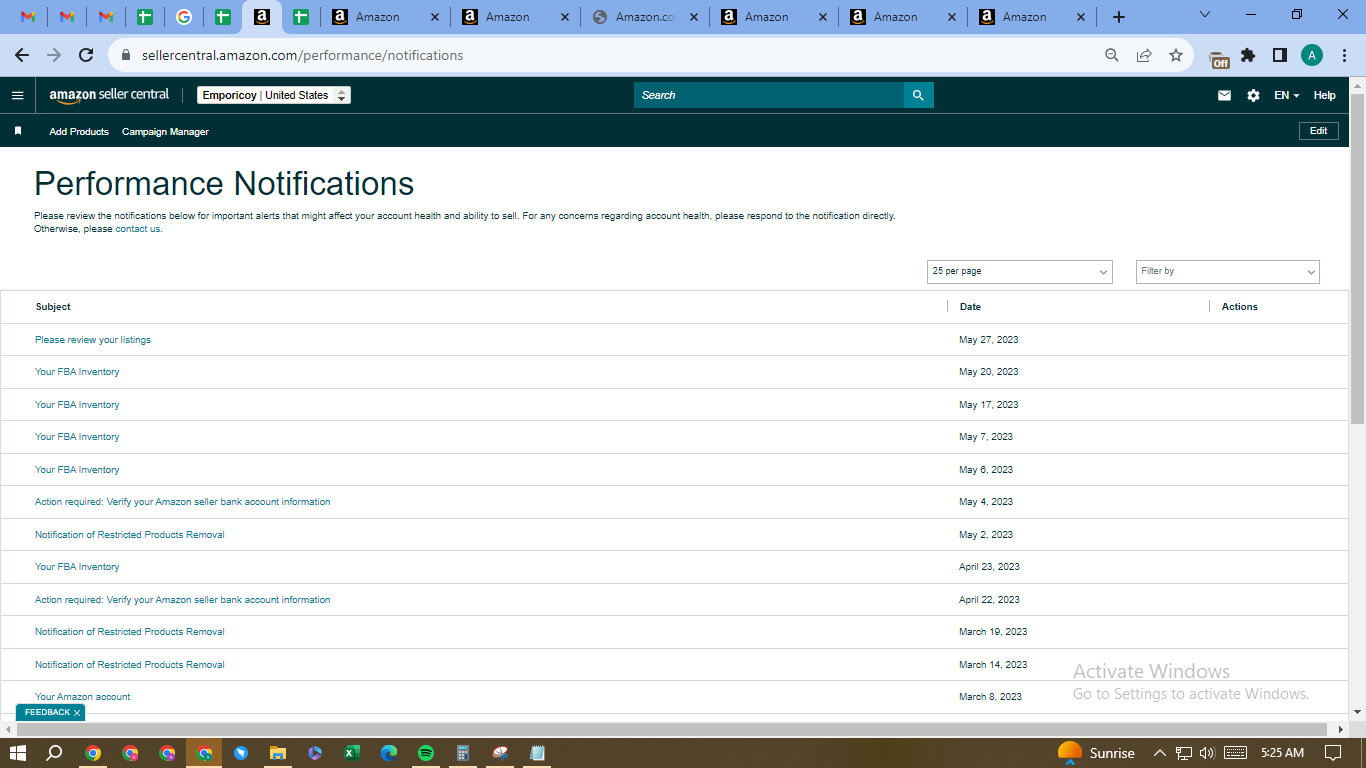Open the March 19 Restricted Products Removal notification
This screenshot has height=768, width=1366.
click(x=130, y=632)
